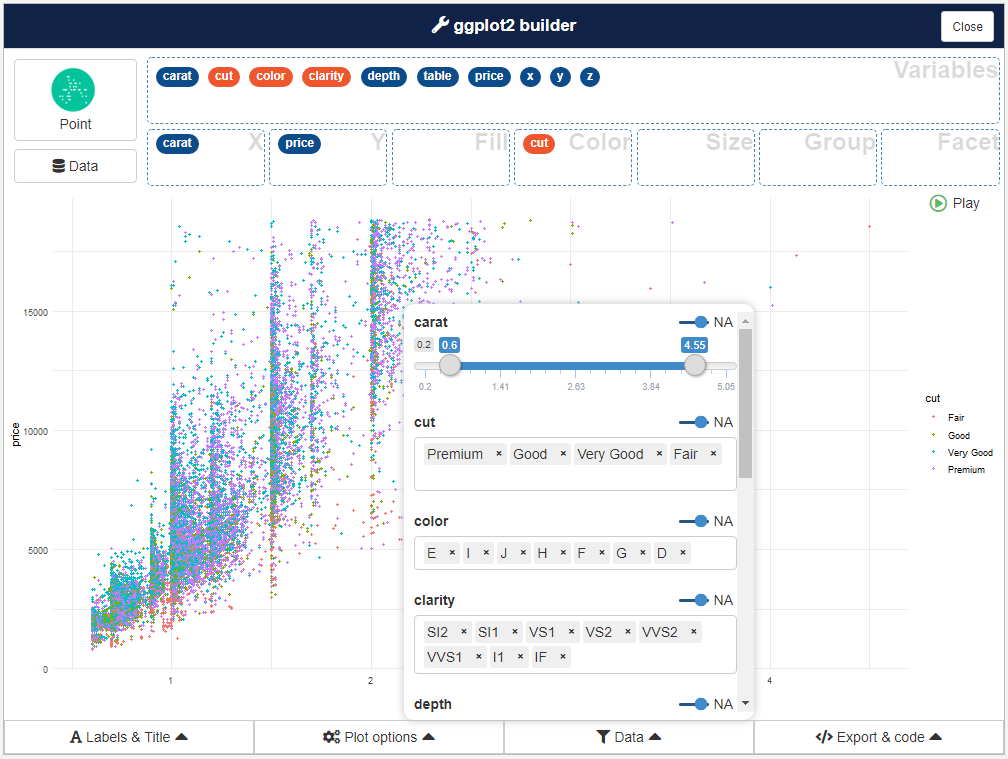
Task: Open the Data button below Point
Action: coord(75,166)
